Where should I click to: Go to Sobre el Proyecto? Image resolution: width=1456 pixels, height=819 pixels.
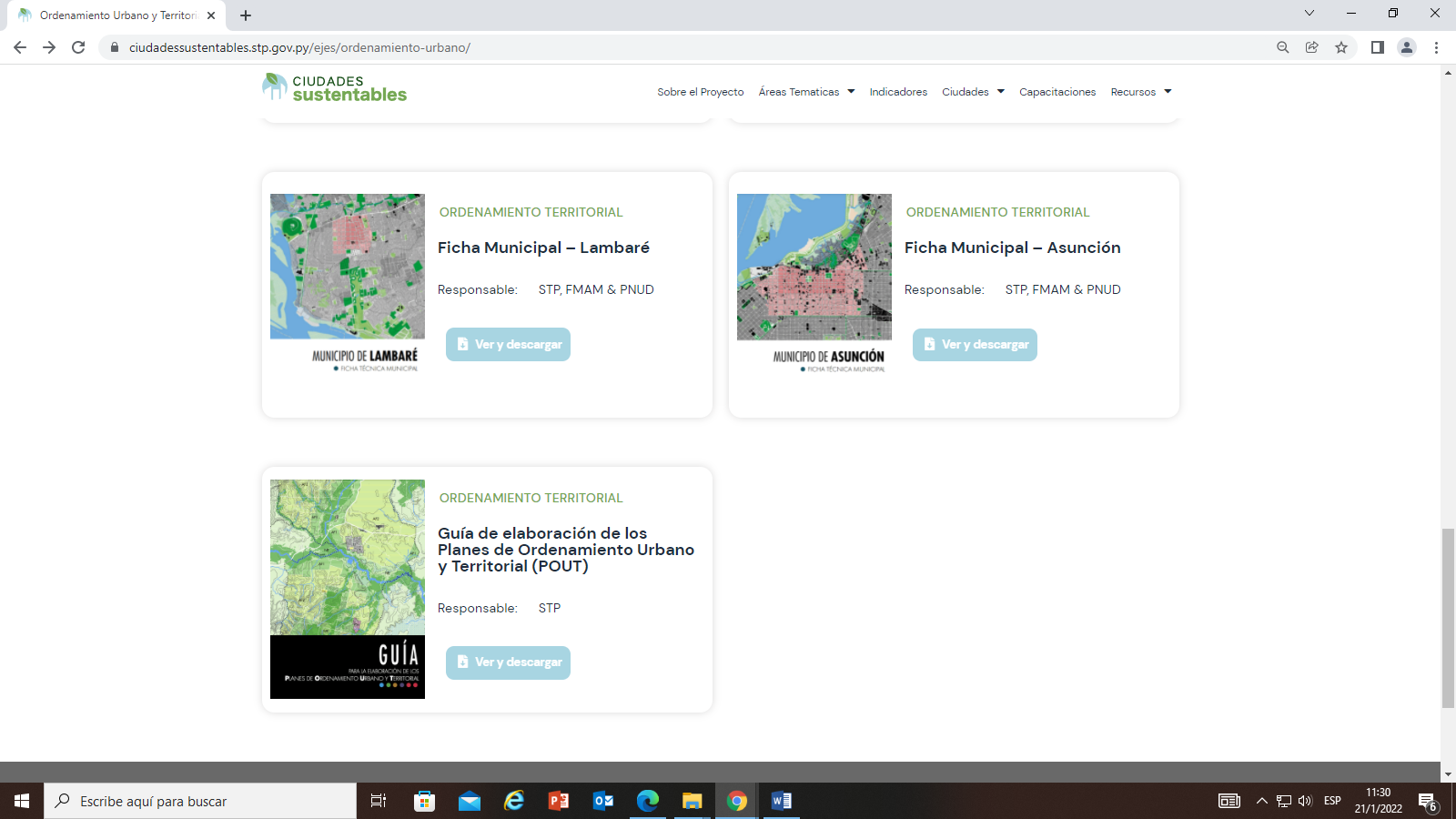701,92
